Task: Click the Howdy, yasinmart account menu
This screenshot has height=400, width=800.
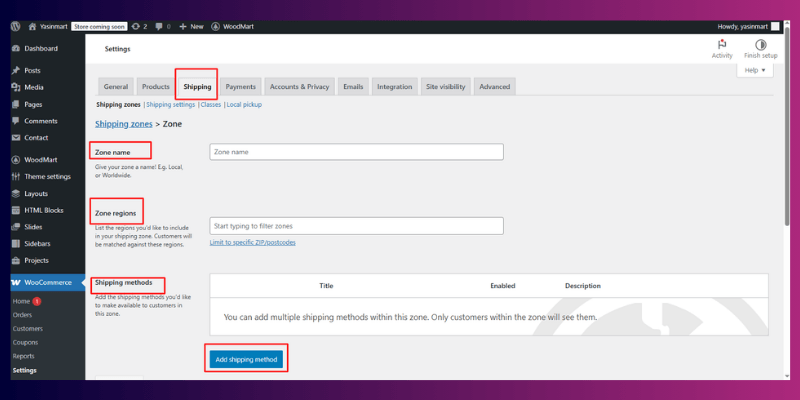Action: (748, 27)
